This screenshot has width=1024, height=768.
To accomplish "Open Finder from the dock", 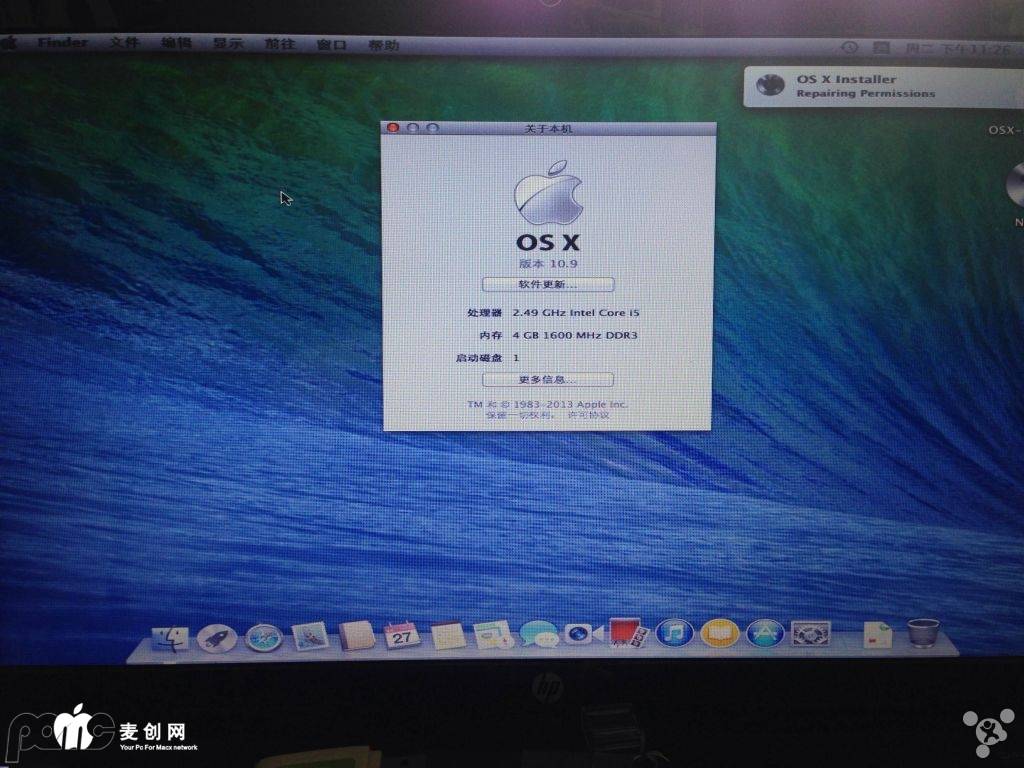I will click(x=170, y=636).
